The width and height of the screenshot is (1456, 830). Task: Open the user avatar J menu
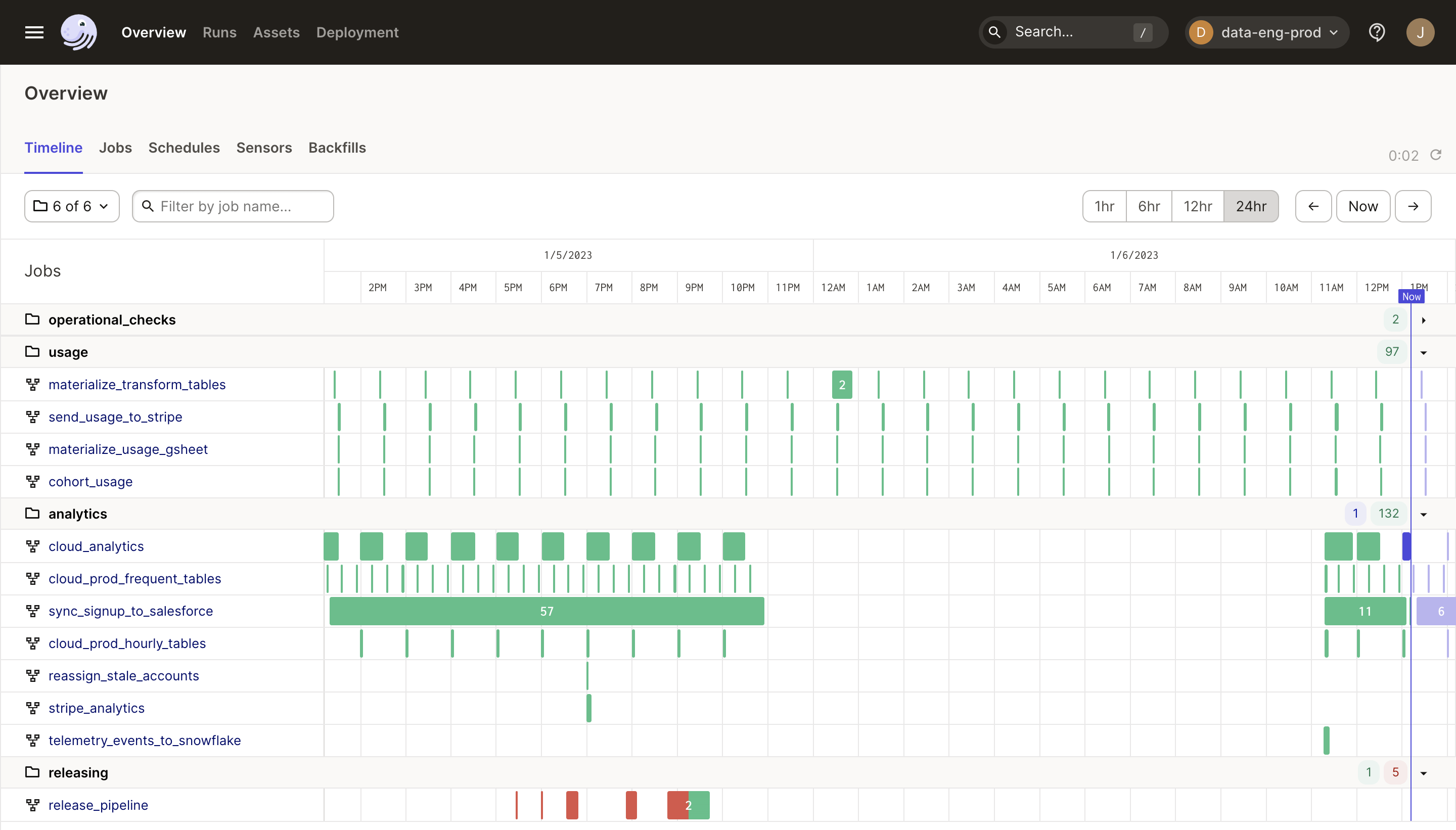tap(1420, 32)
